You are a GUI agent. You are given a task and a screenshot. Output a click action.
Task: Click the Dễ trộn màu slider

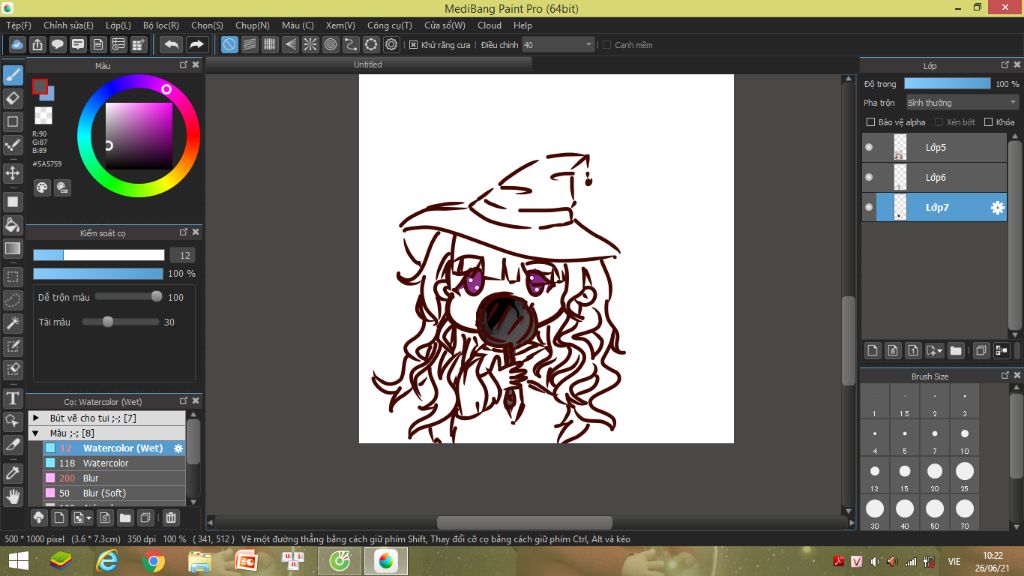128,296
